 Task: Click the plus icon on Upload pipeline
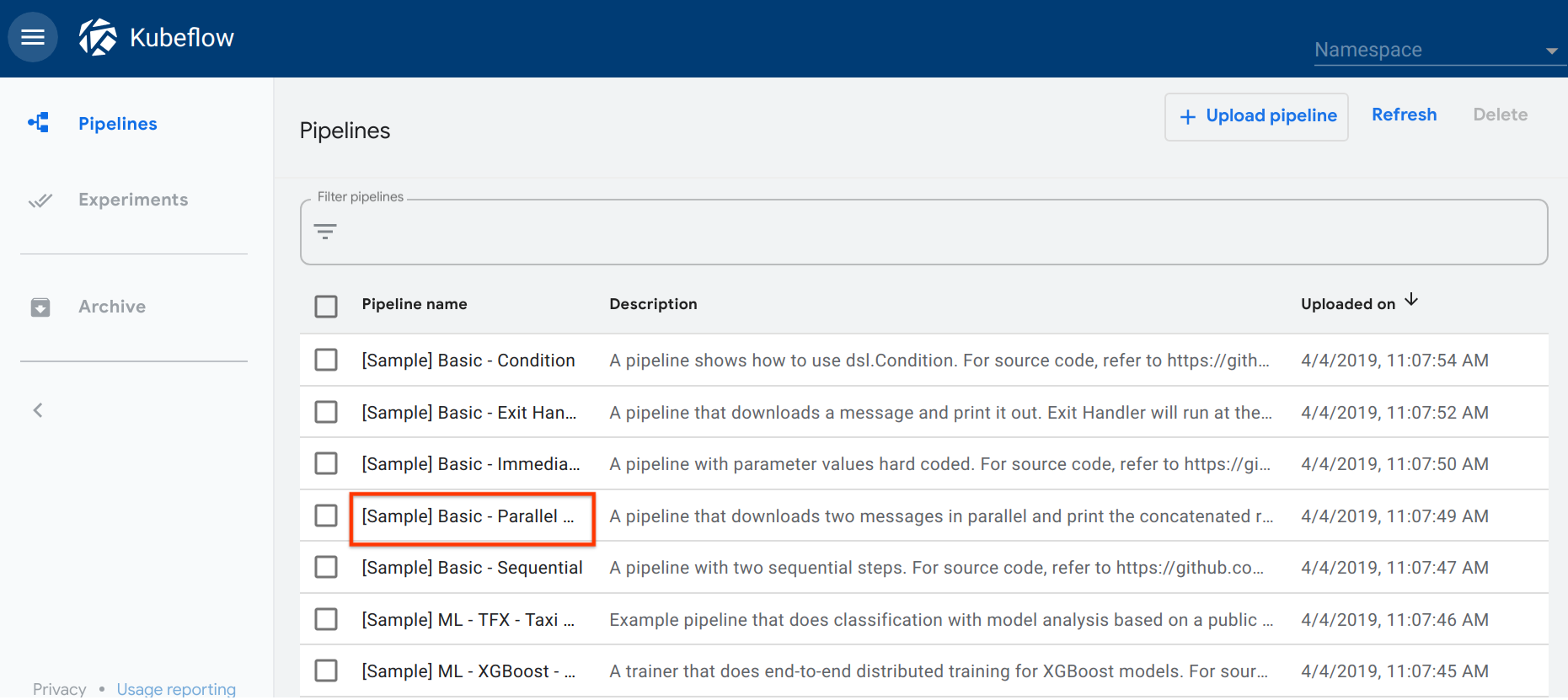(x=1188, y=117)
